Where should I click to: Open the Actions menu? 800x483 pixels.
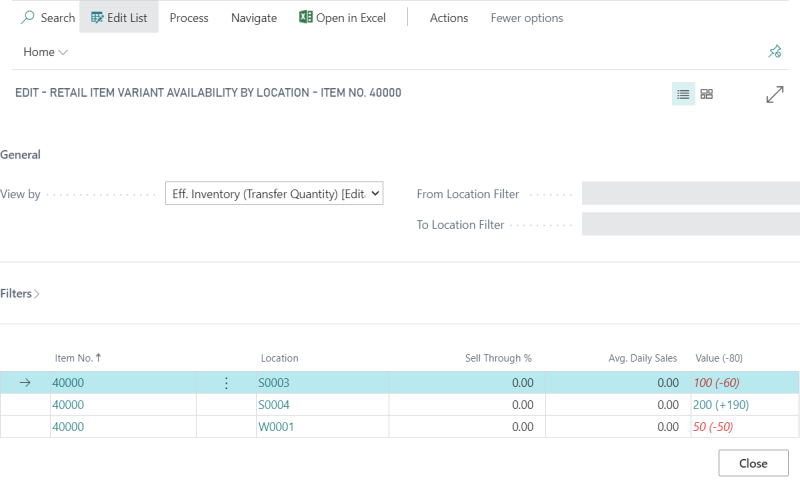(x=449, y=18)
